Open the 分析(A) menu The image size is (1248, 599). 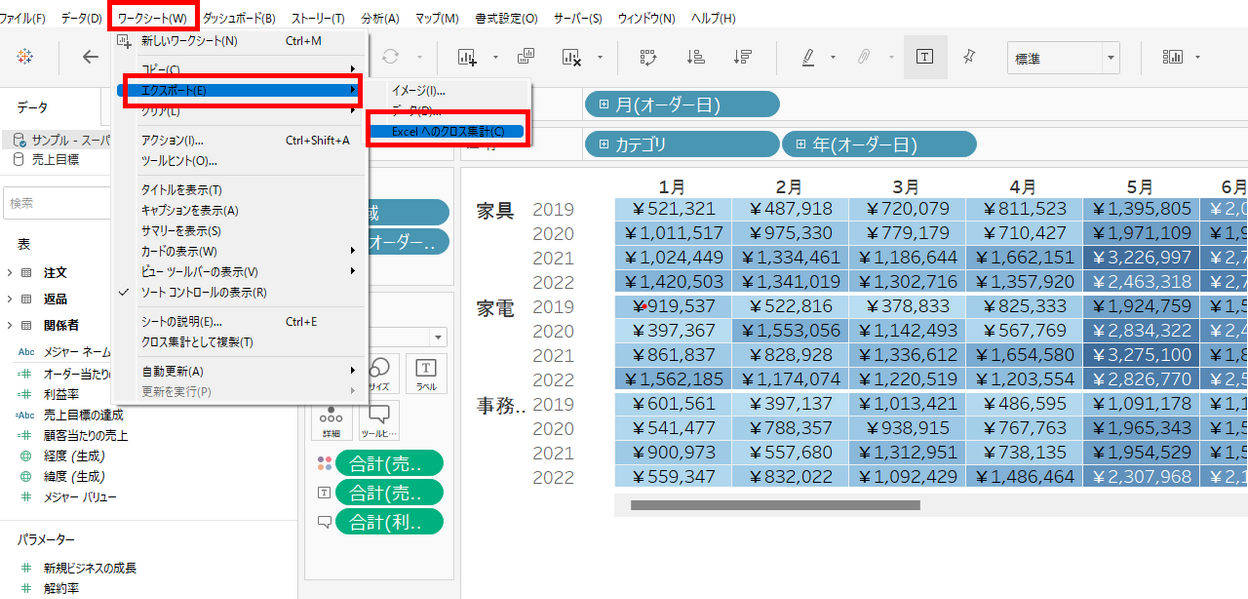pyautogui.click(x=380, y=19)
